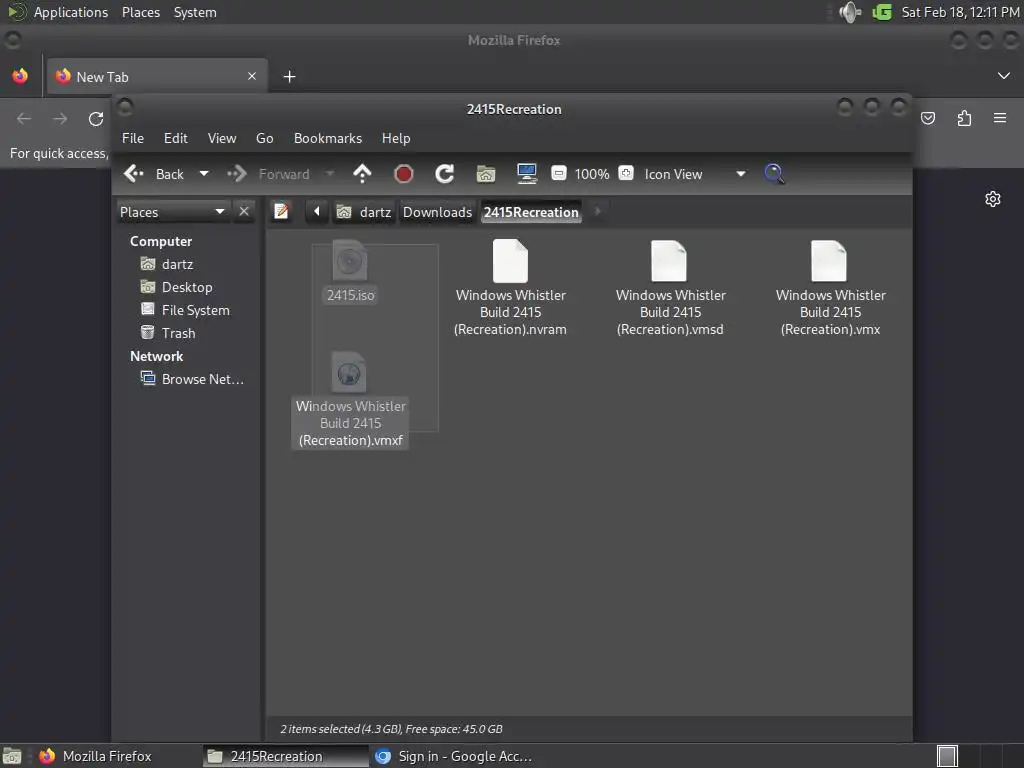The width and height of the screenshot is (1024, 768).
Task: Open the Go menu
Action: pos(264,138)
